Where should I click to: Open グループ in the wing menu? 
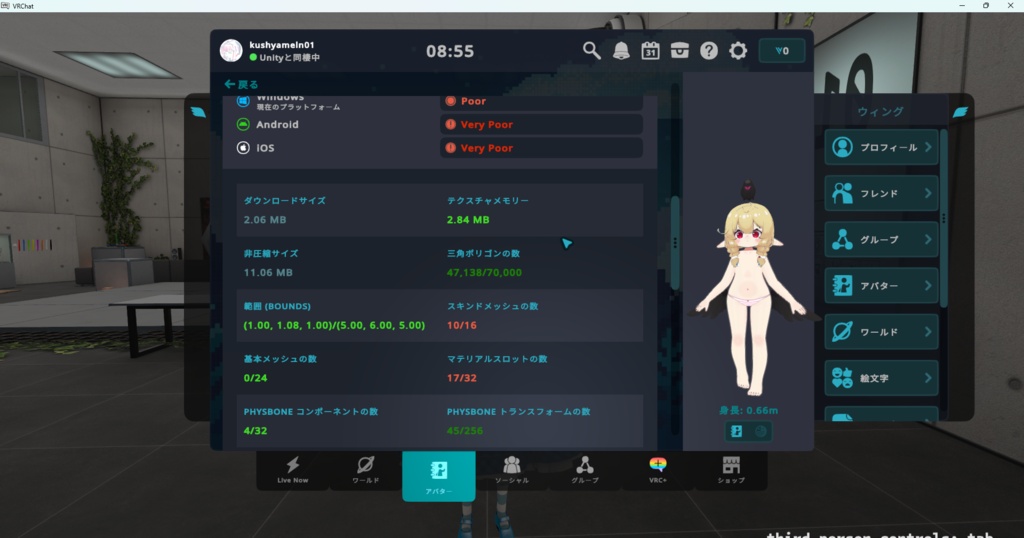[881, 240]
